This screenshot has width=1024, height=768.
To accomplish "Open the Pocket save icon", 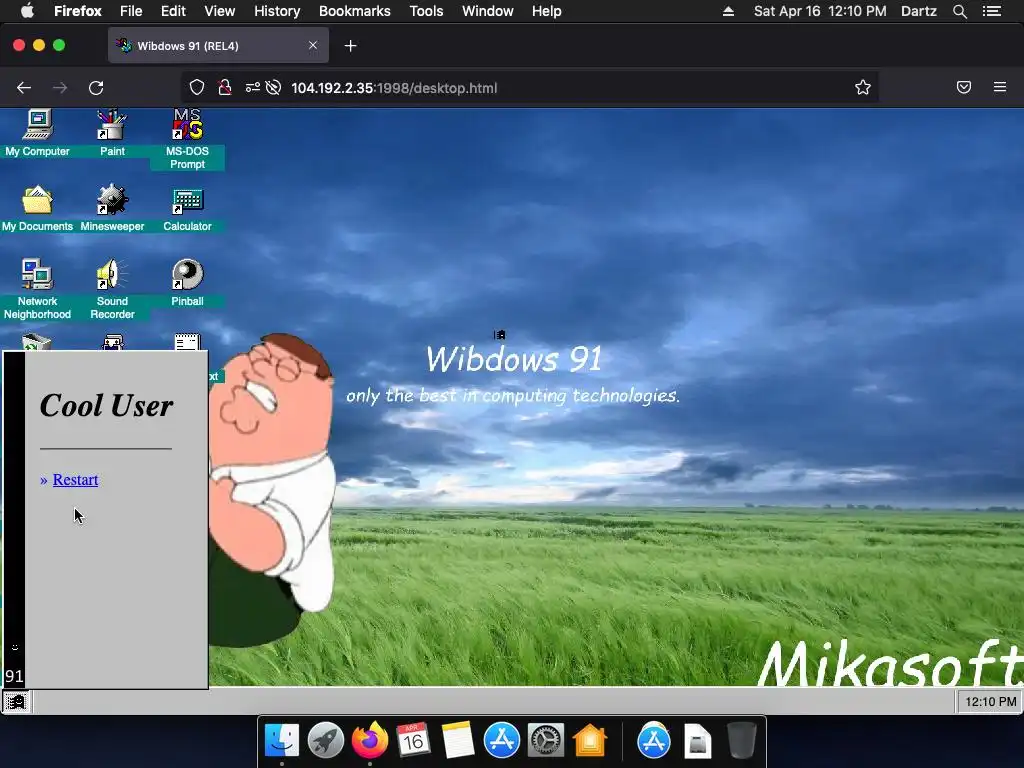I will 964,88.
